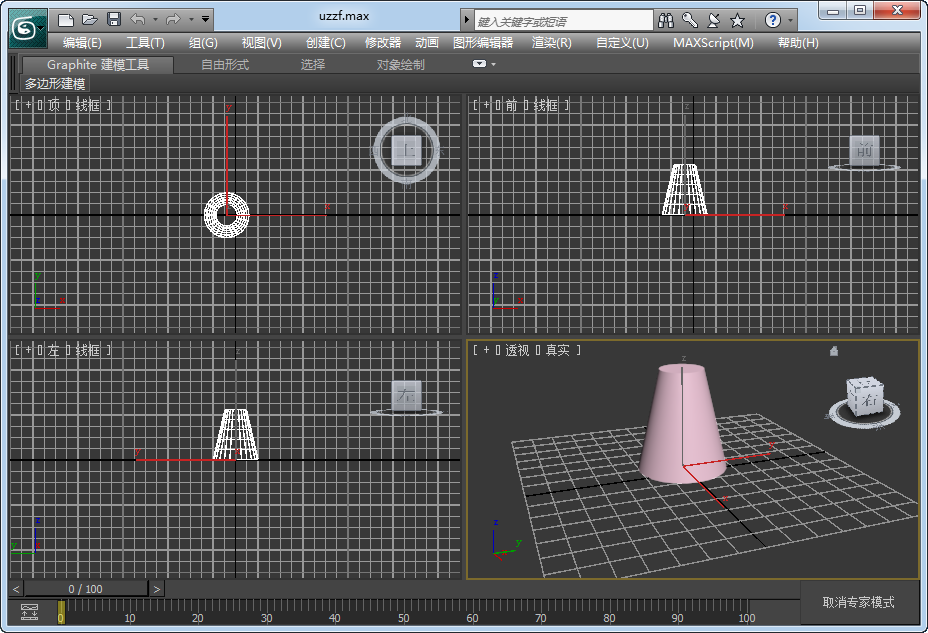The height and width of the screenshot is (633, 928).
Task: Open the ribbon display options dropdown arrow
Action: [494, 64]
